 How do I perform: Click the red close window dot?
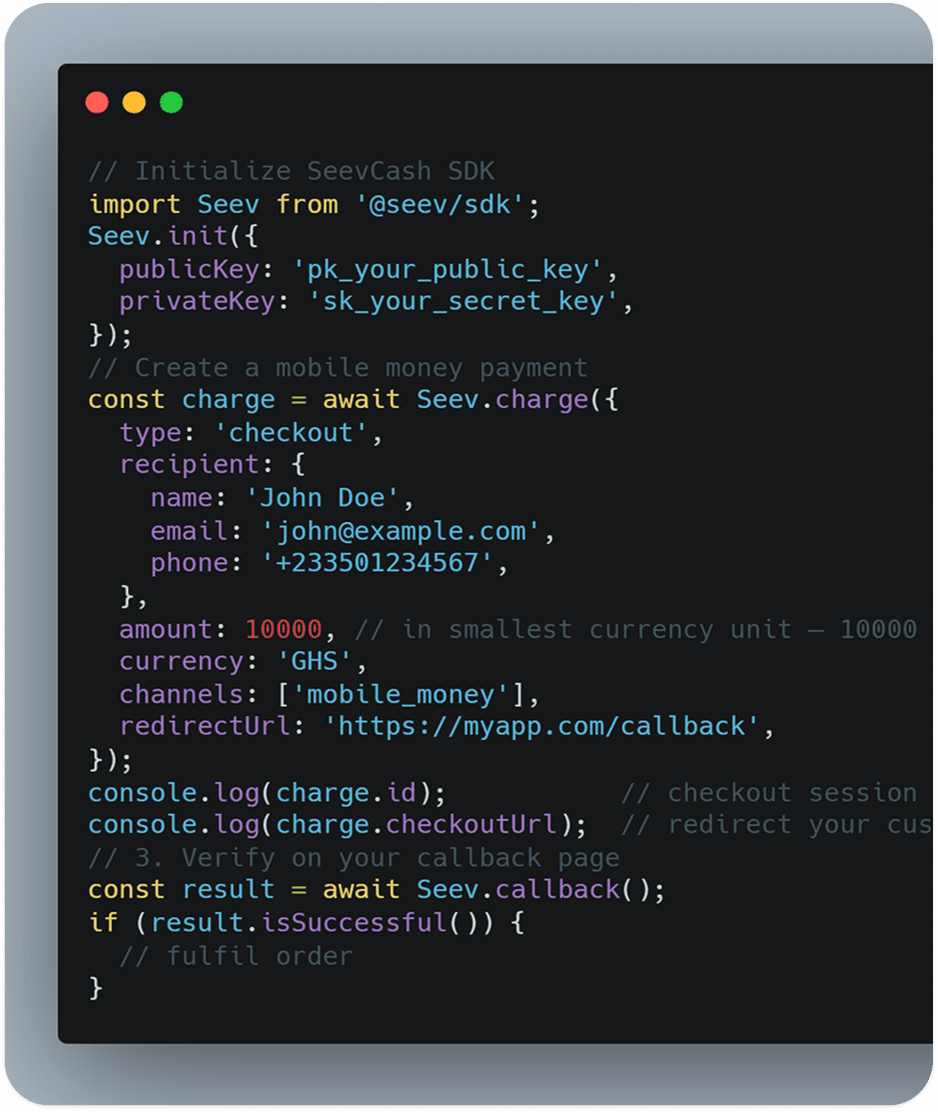pos(97,103)
